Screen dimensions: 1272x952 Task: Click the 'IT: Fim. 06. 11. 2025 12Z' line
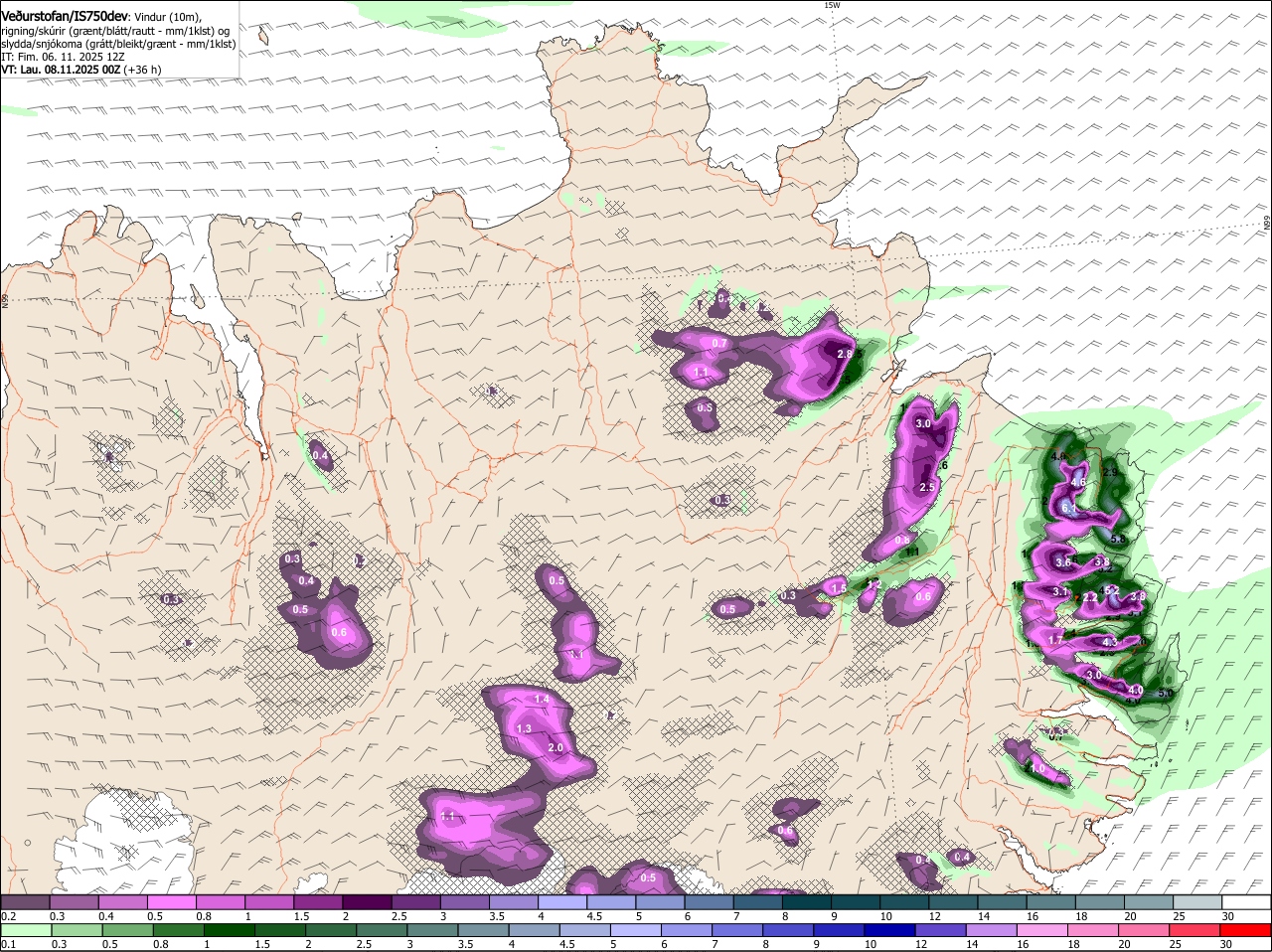click(x=63, y=57)
